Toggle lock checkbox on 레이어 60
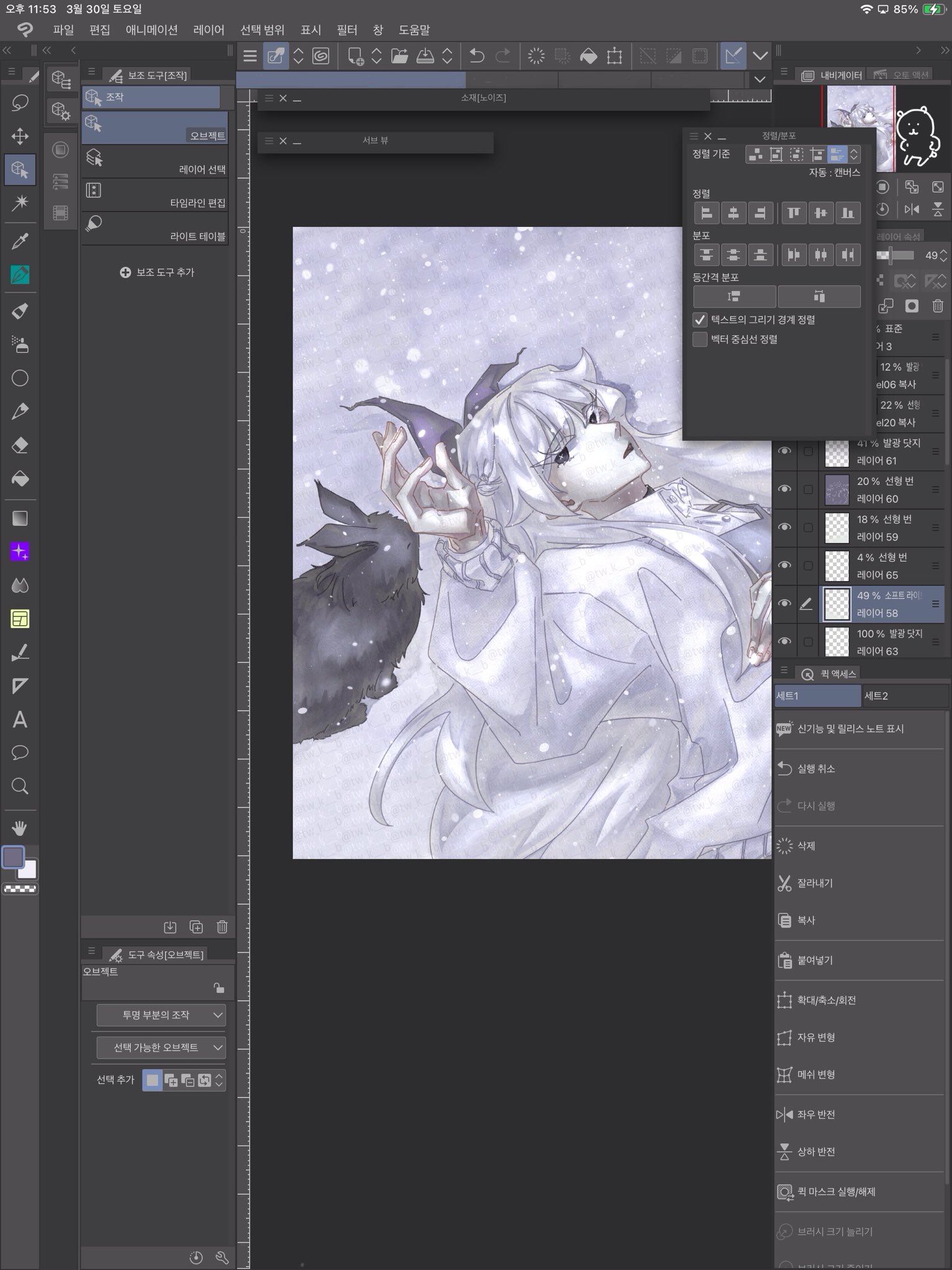 (x=807, y=489)
